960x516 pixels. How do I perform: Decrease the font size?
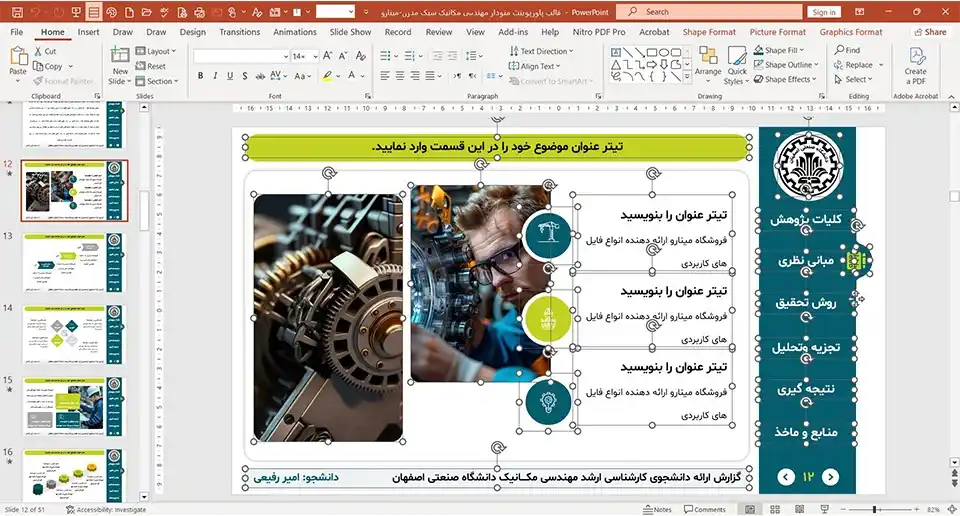tap(343, 56)
